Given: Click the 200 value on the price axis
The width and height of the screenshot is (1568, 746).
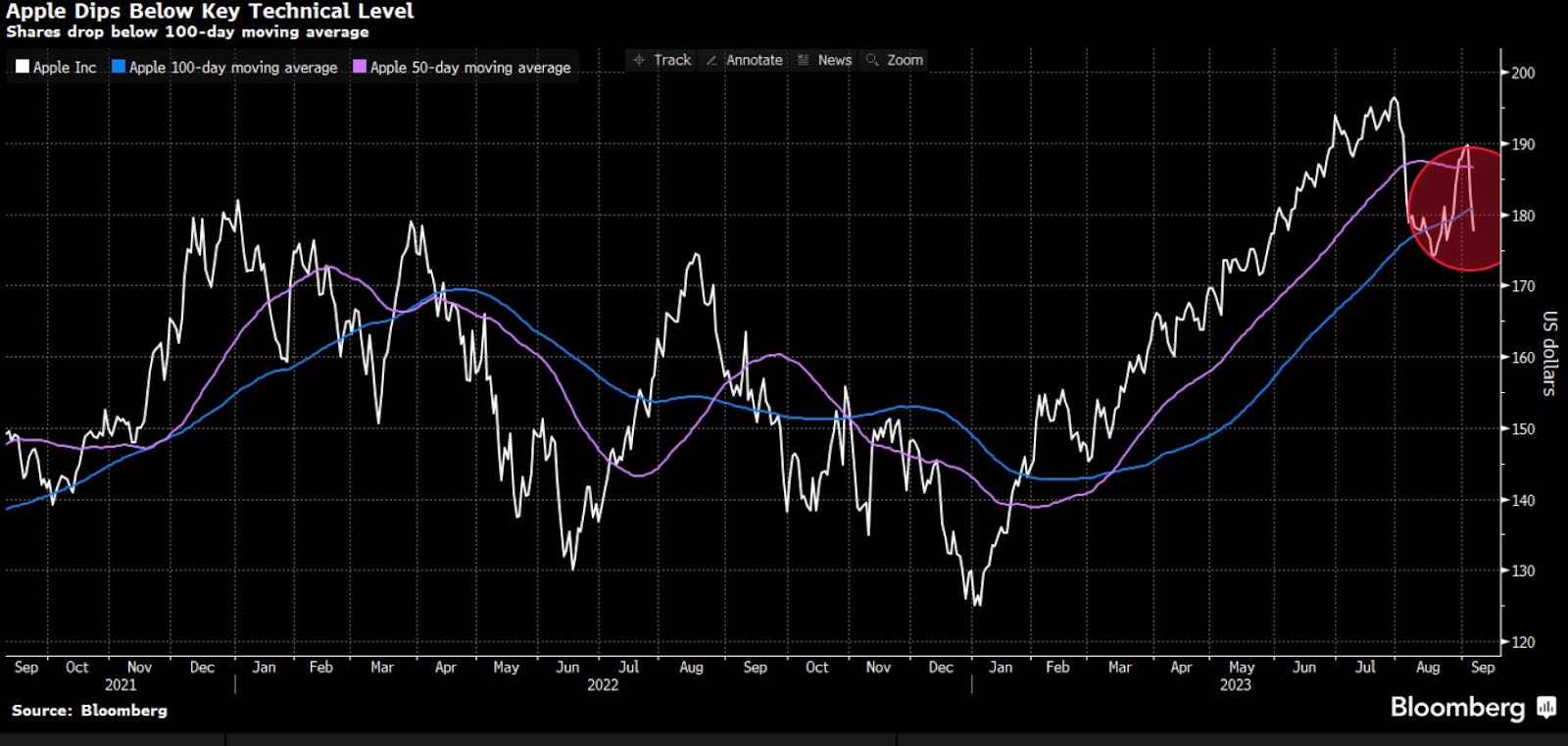Looking at the screenshot, I should tap(1523, 73).
